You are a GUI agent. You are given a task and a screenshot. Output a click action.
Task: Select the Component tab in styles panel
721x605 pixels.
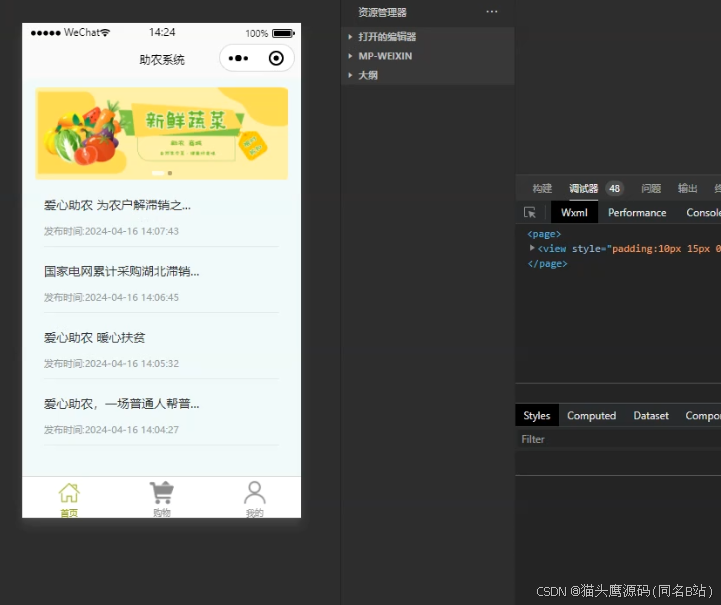coord(703,416)
